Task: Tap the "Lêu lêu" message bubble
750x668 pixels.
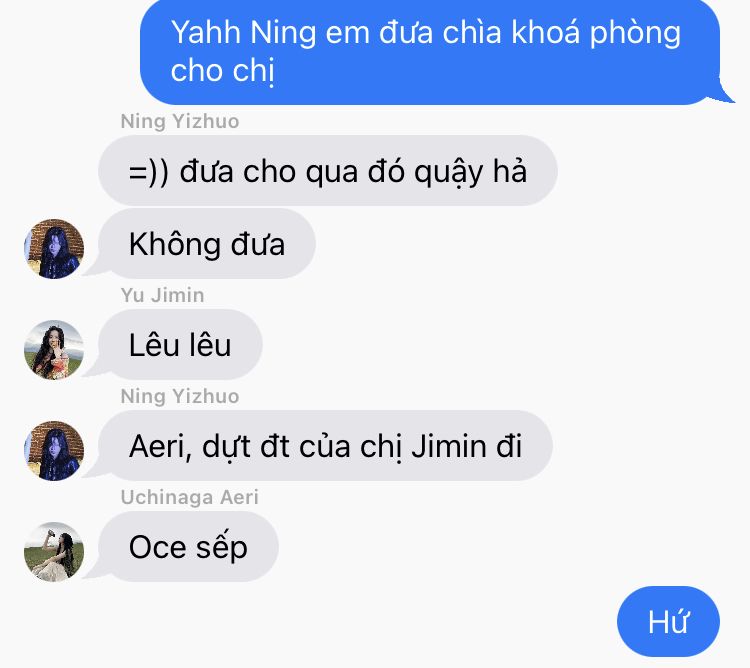Action: click(180, 344)
